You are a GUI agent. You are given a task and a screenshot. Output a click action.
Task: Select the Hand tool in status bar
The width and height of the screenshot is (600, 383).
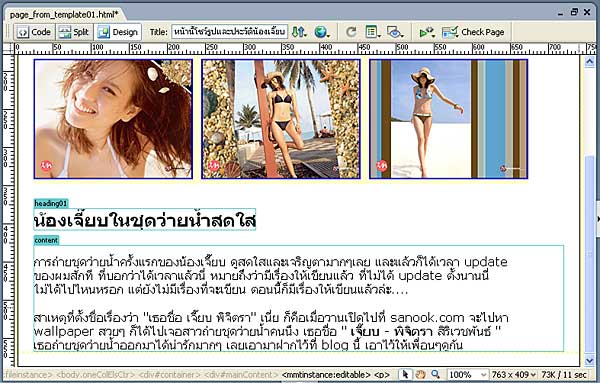(x=421, y=374)
